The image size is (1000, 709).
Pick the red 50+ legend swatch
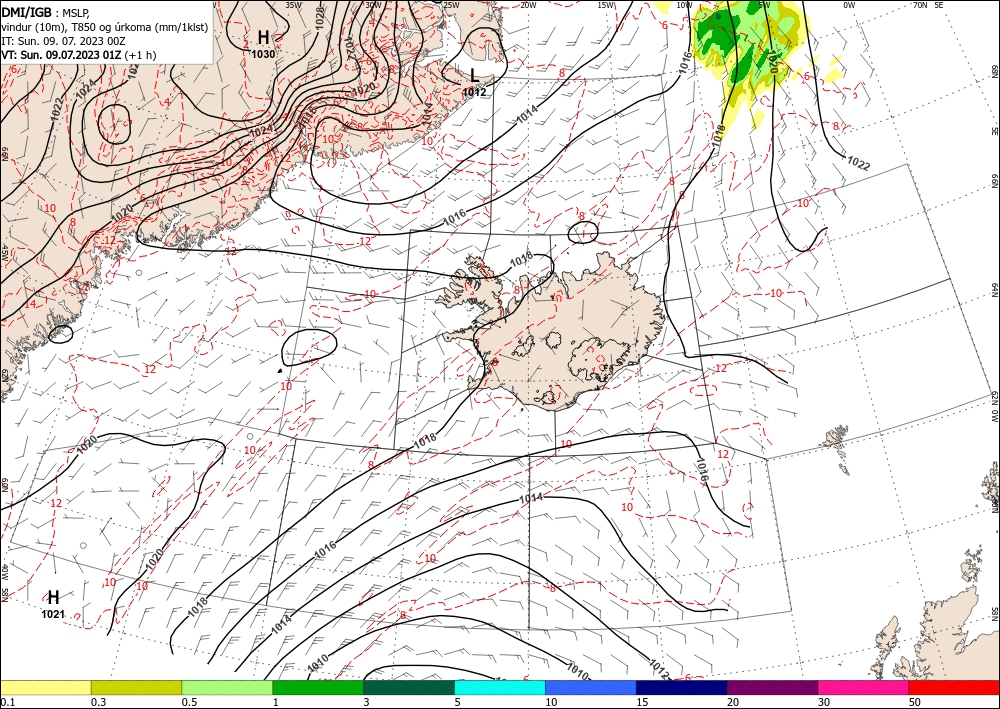pyautogui.click(x=954, y=687)
